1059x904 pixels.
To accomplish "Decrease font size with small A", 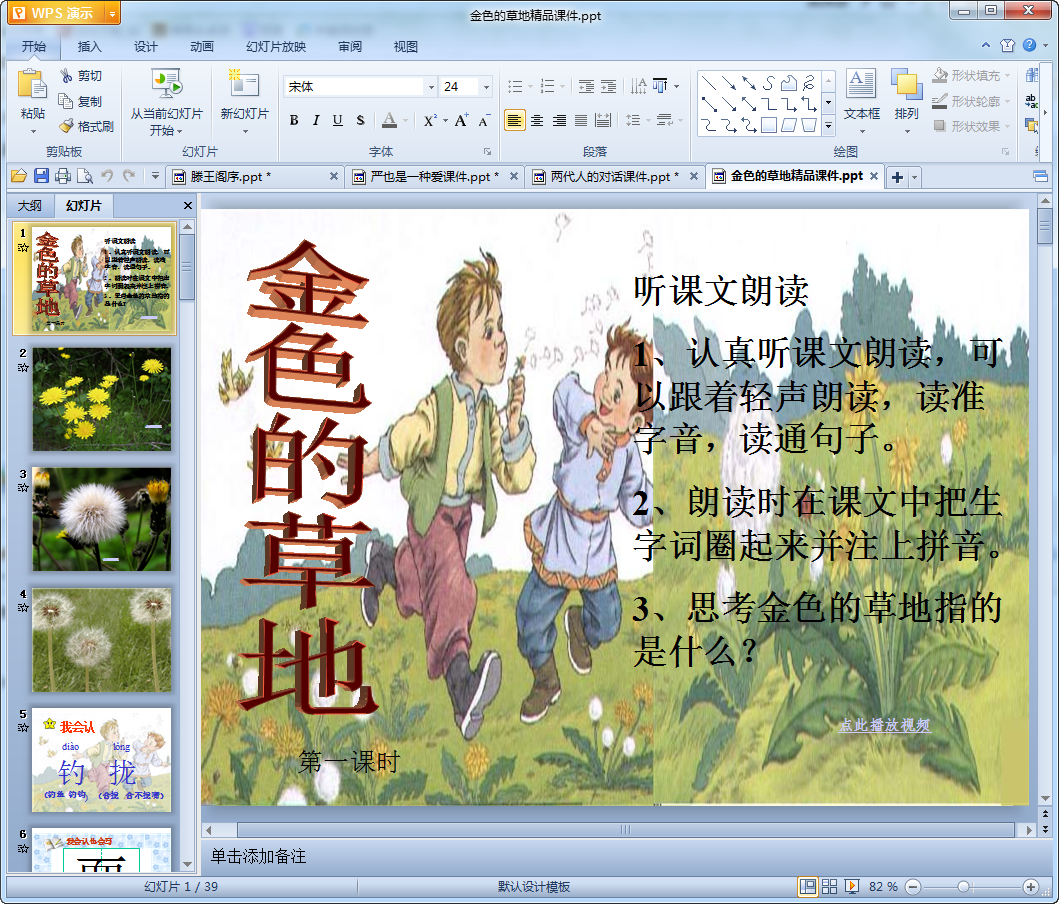I will 484,121.
